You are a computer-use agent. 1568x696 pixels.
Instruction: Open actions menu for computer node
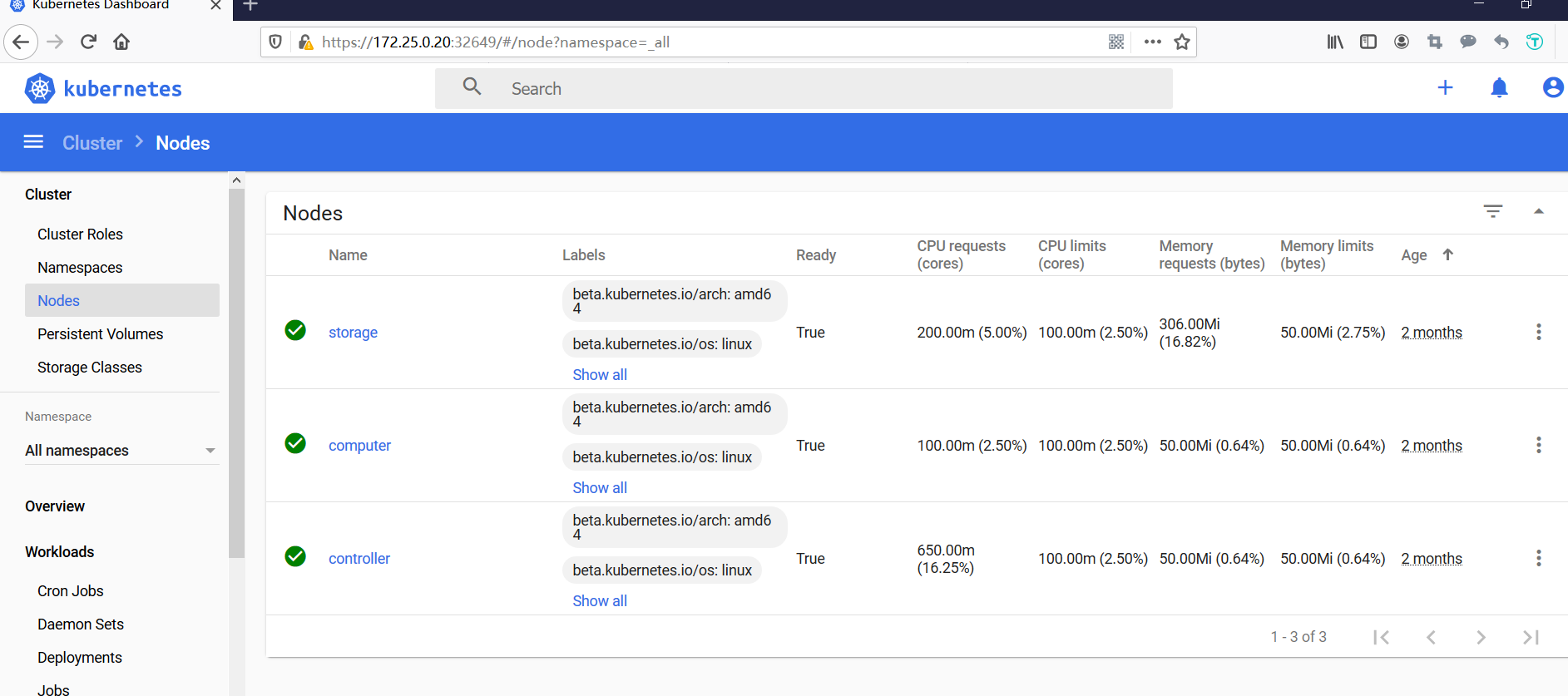click(1539, 445)
